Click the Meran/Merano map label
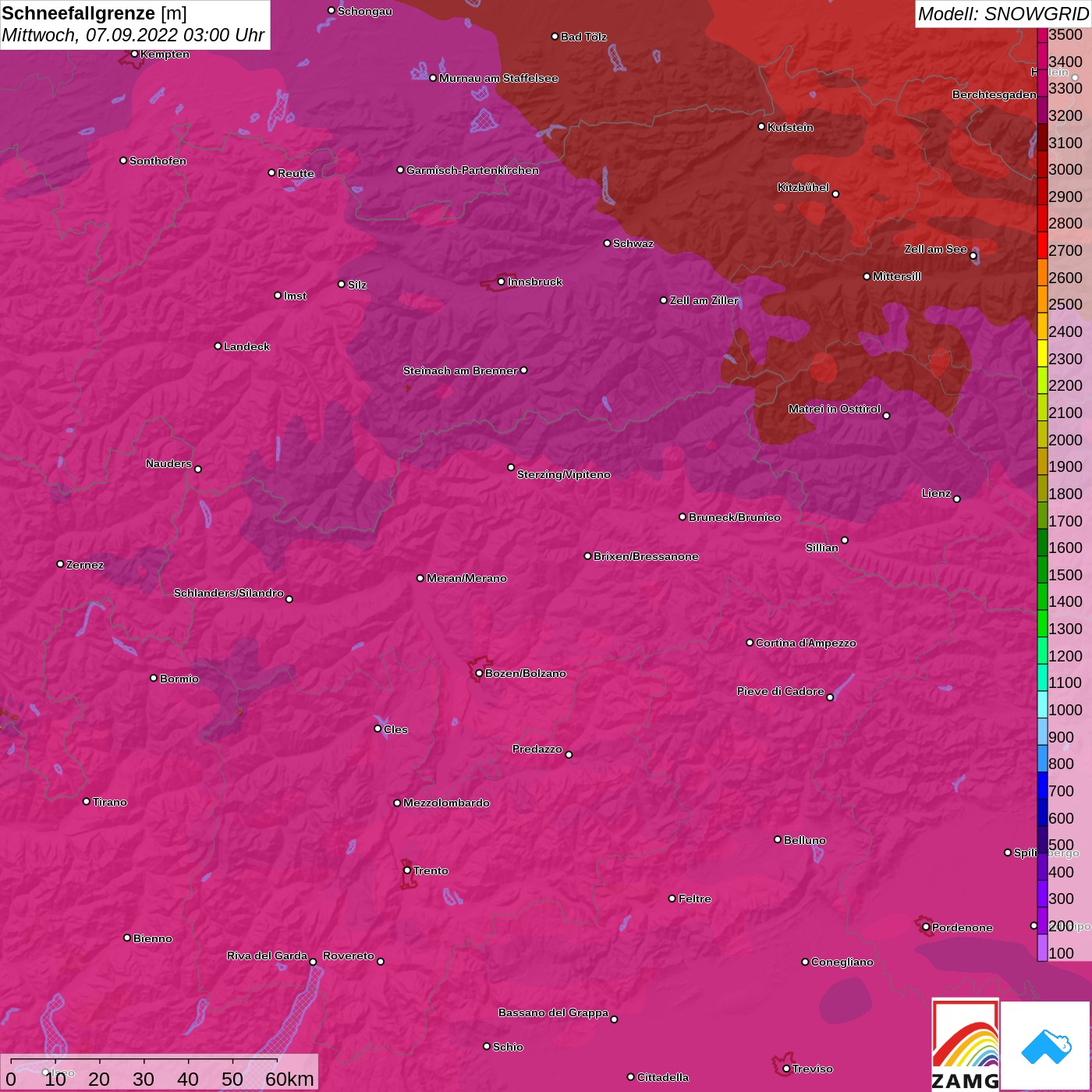This screenshot has height=1092, width=1092. click(466, 578)
